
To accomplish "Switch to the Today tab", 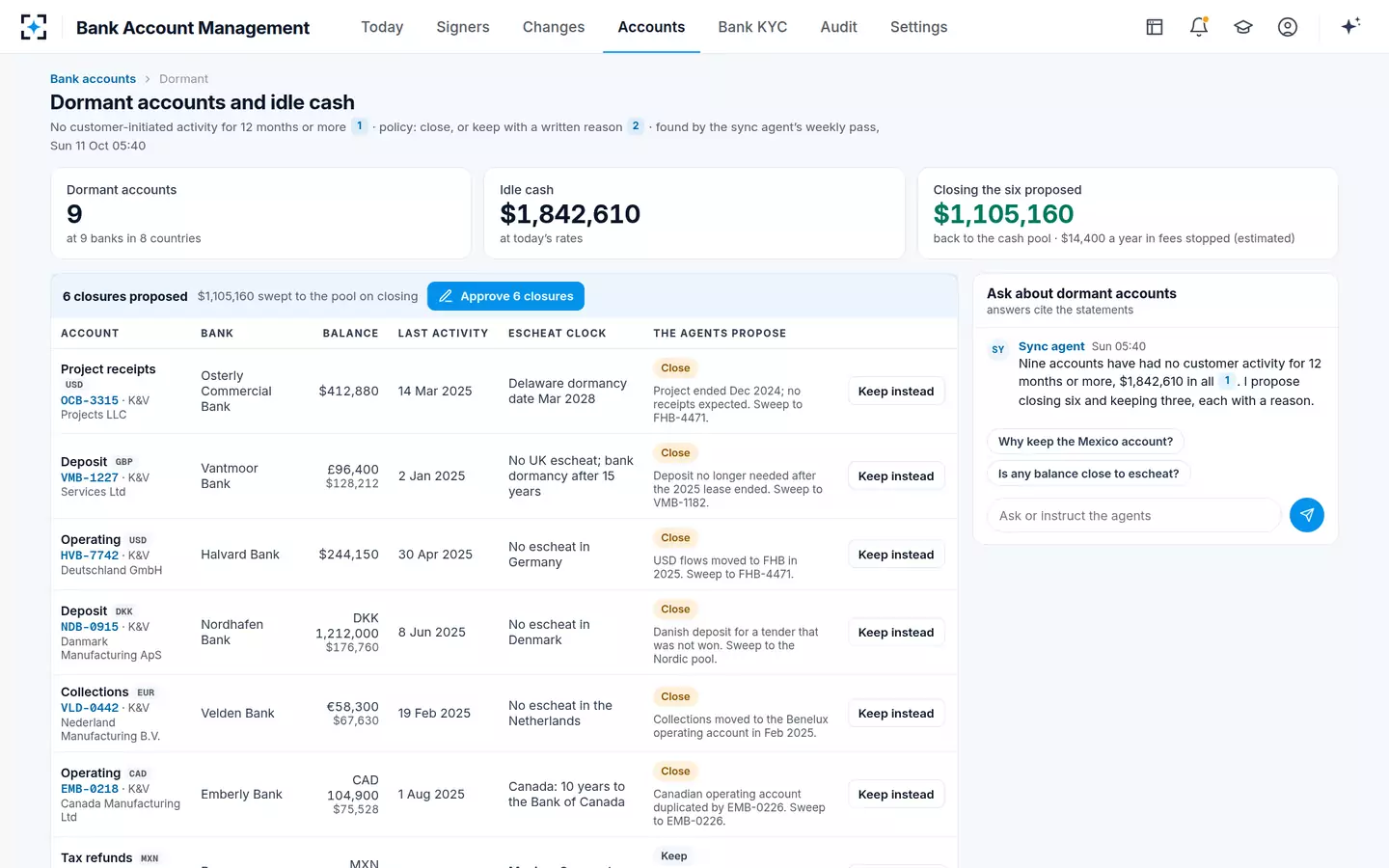I will click(382, 27).
